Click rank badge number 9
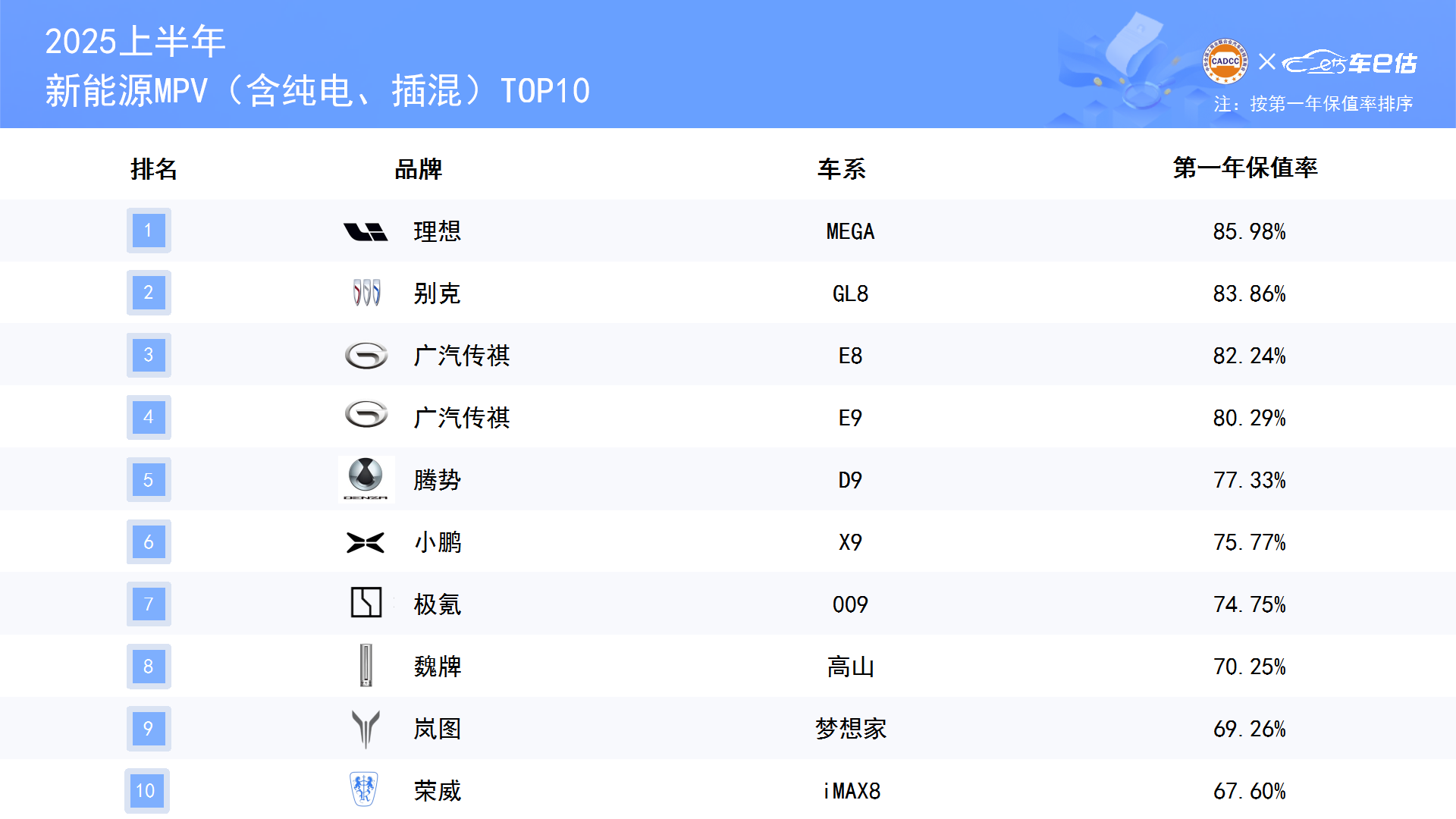This screenshot has width=1456, height=819. tap(149, 728)
